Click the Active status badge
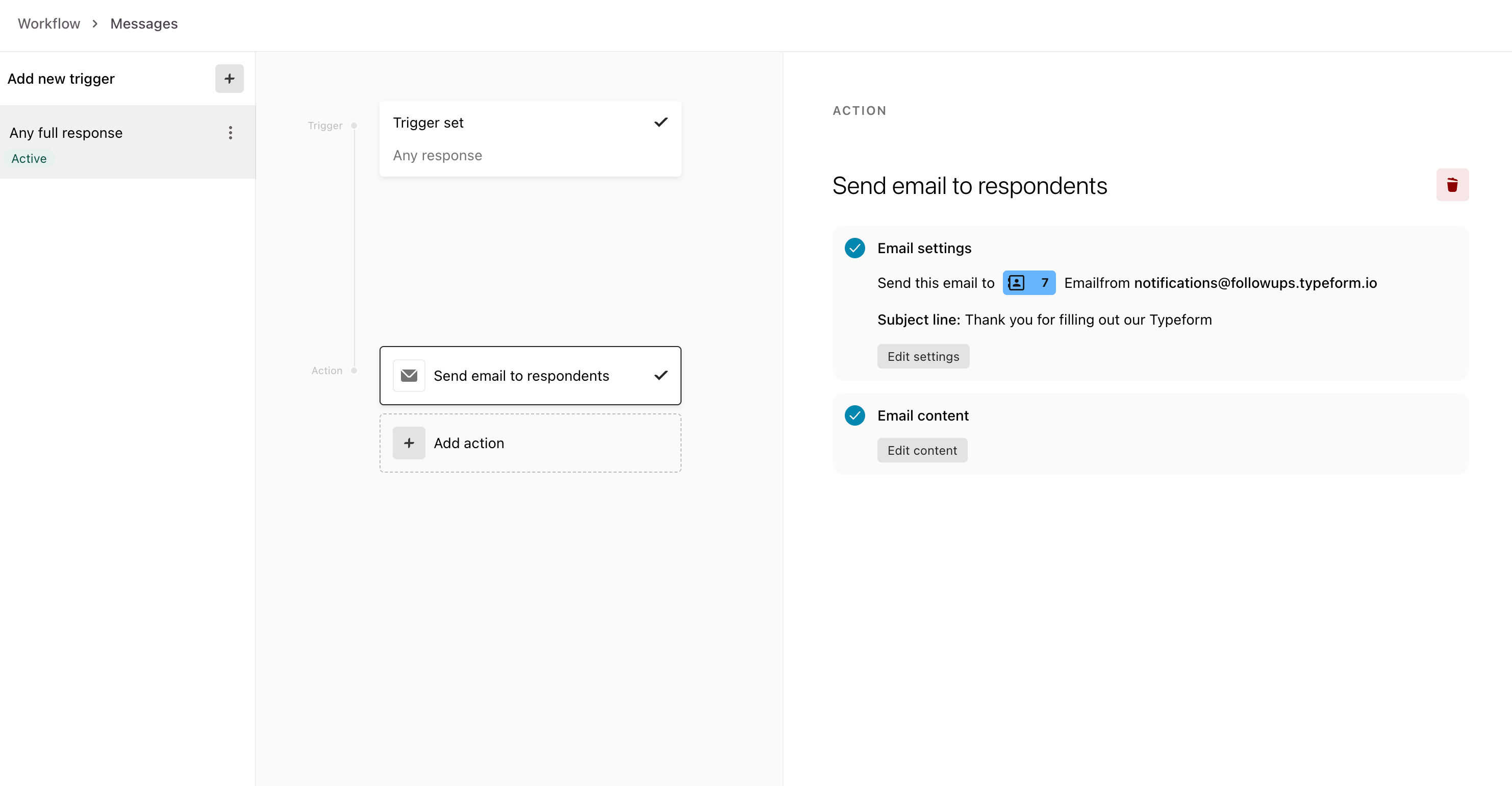 tap(28, 158)
